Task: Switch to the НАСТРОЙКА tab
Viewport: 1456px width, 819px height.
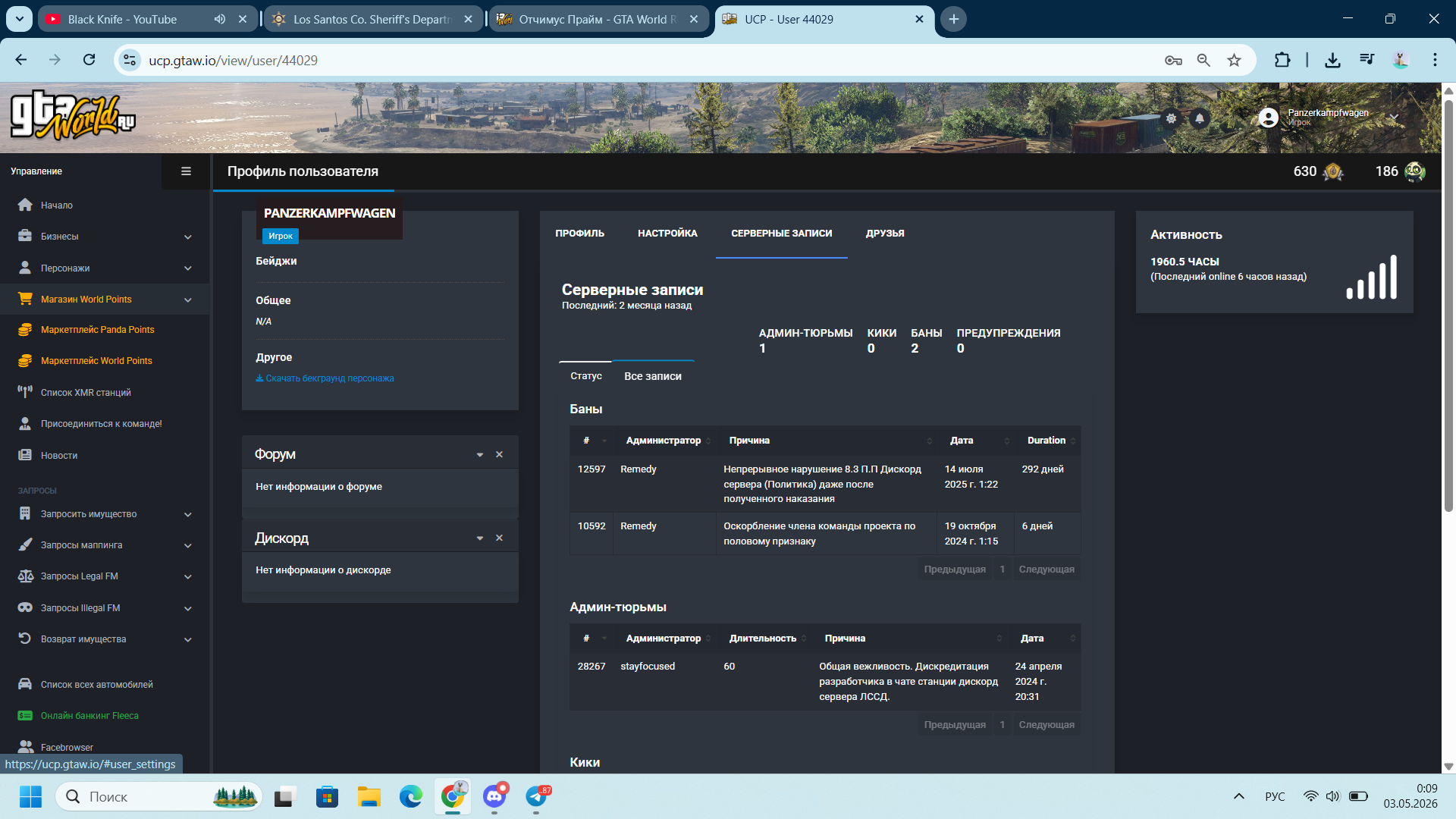Action: 667,234
